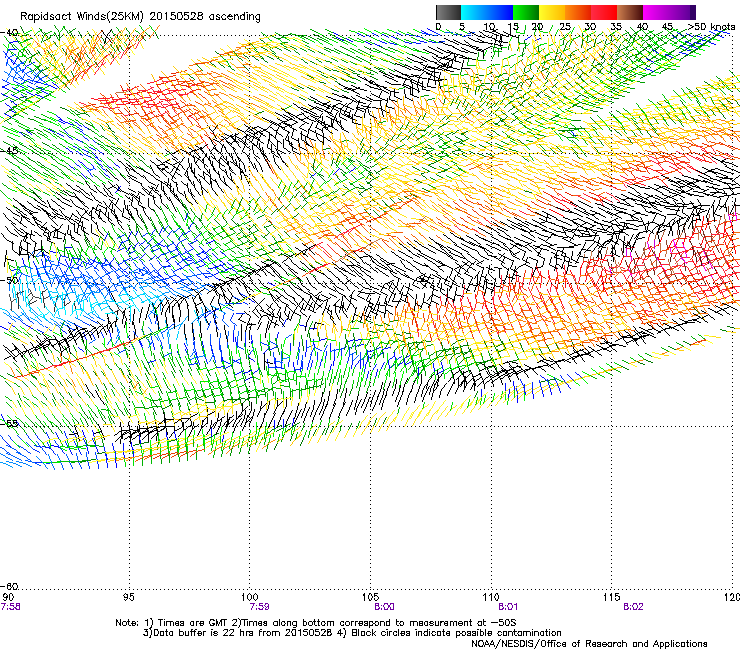Click the longitude label '95'
The image size is (740, 650).
[x=128, y=598]
